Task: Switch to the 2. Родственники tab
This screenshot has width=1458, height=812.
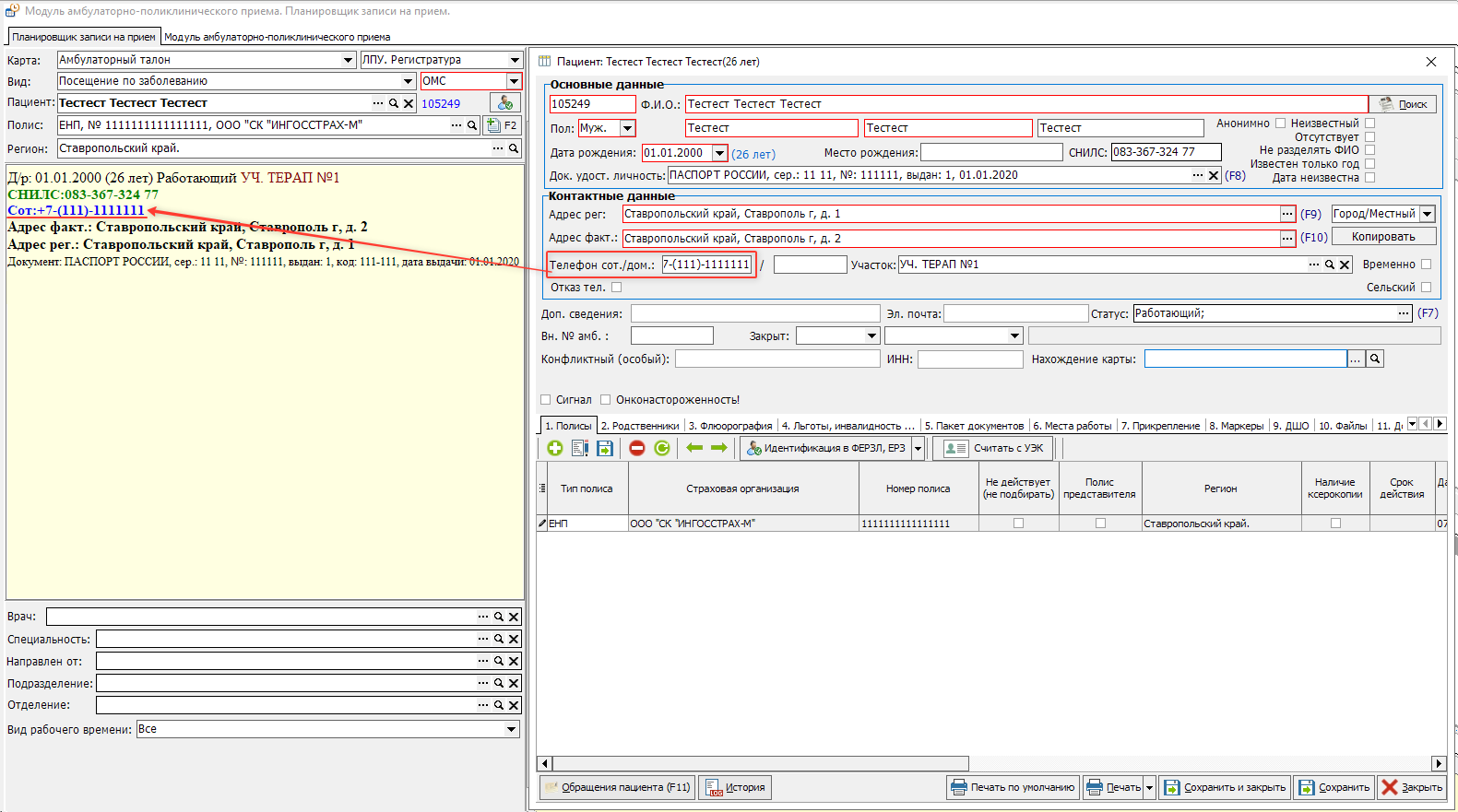Action: [640, 426]
